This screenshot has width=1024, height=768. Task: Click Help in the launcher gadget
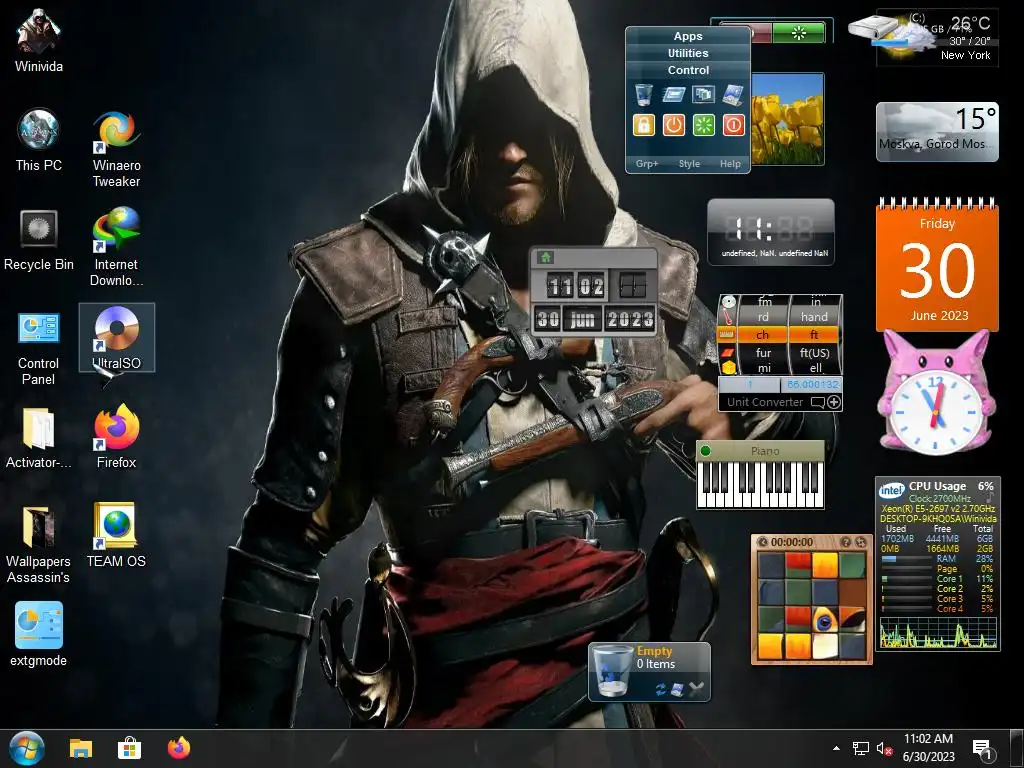click(x=730, y=164)
